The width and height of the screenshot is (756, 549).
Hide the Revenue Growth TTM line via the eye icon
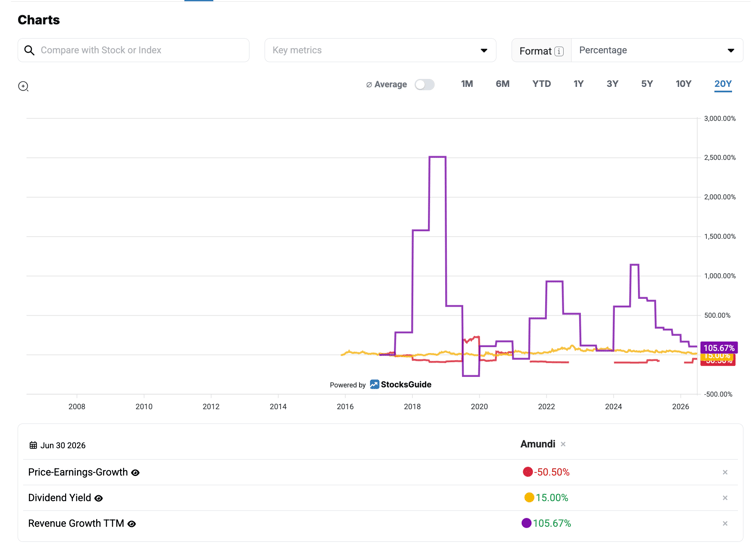132,524
